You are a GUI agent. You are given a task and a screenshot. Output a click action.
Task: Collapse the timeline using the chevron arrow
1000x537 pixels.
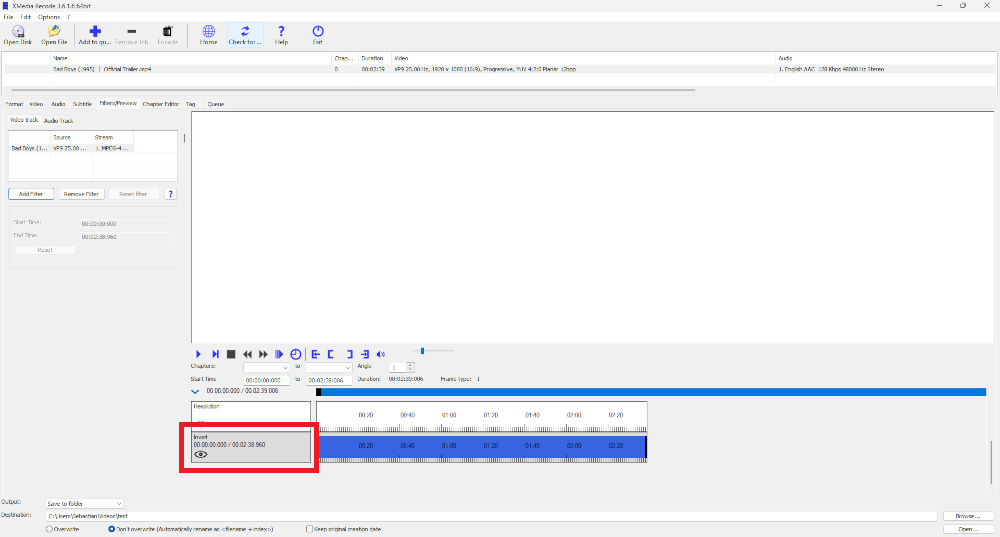[197, 392]
